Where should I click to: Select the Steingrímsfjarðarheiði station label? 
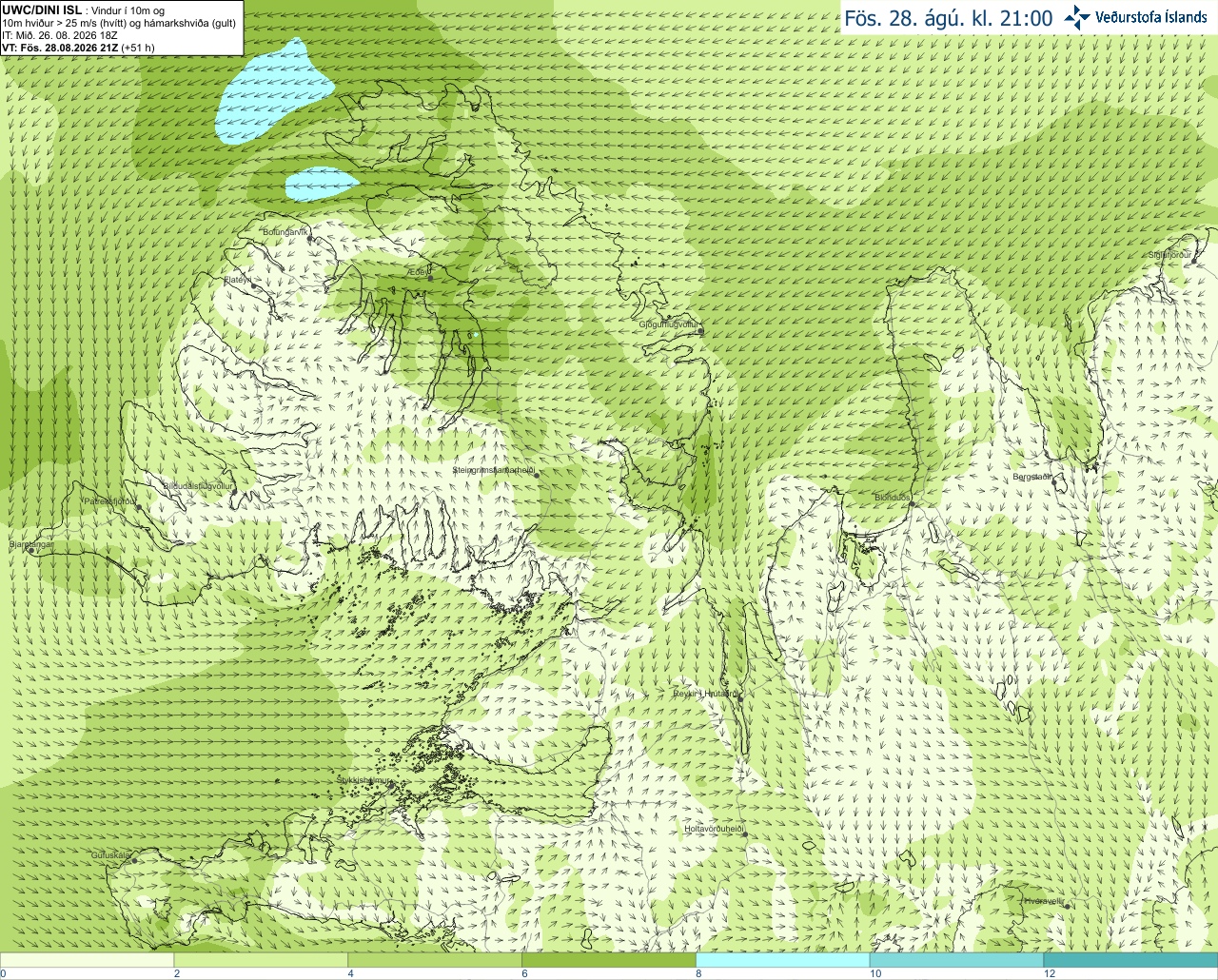pyautogui.click(x=493, y=470)
